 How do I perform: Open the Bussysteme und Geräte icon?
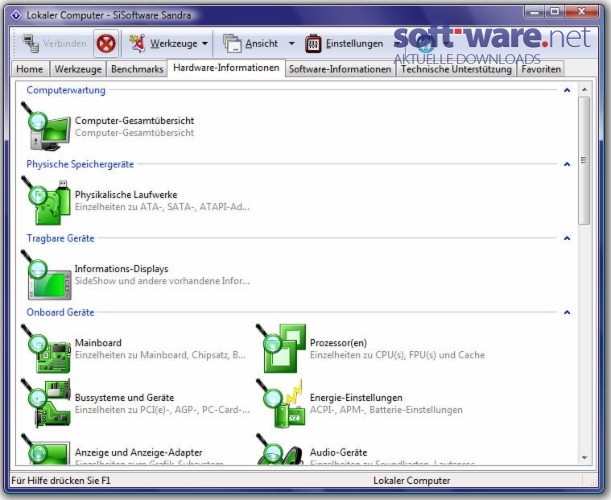pyautogui.click(x=46, y=404)
